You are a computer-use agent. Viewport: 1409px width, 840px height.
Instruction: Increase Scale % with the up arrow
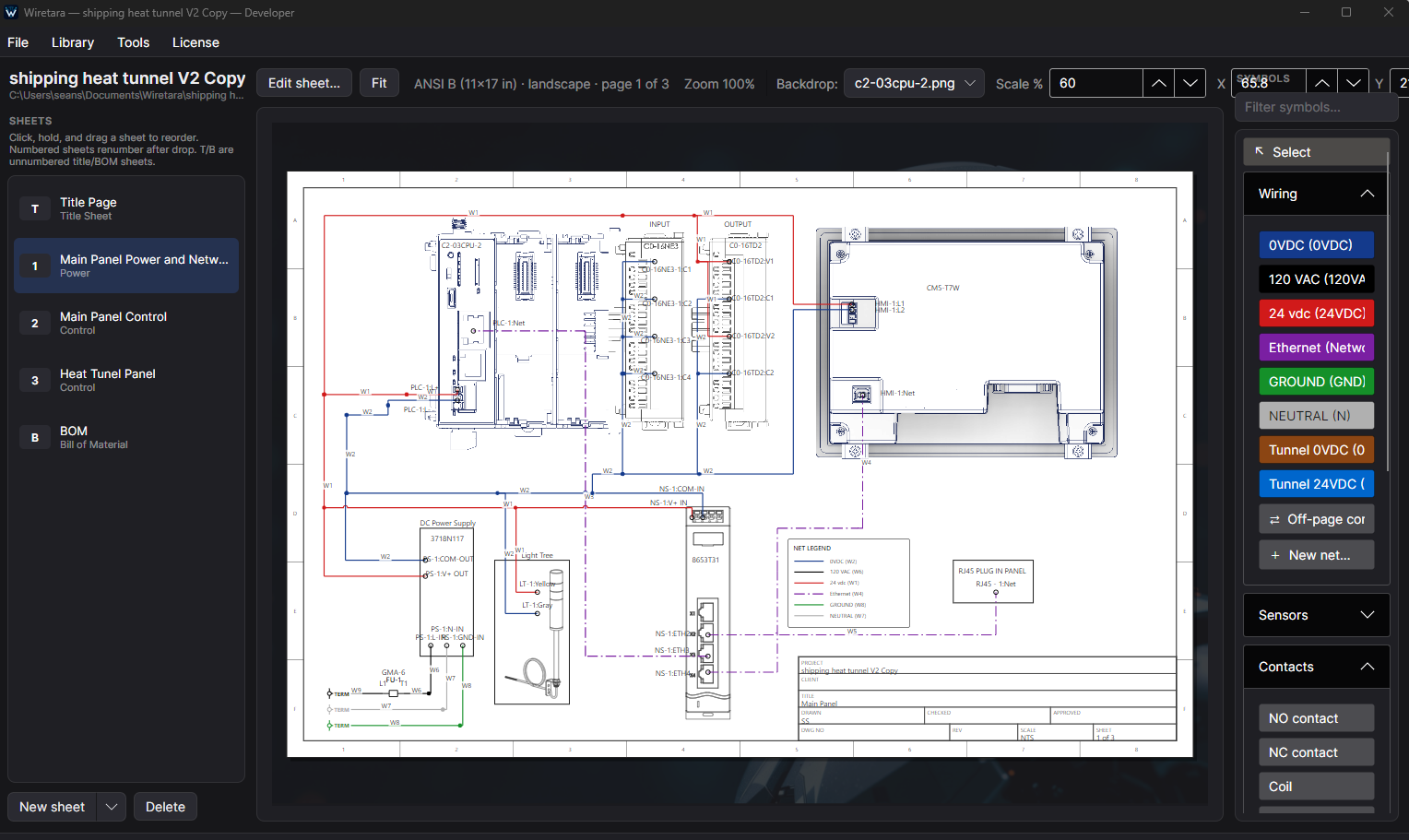click(x=1158, y=83)
